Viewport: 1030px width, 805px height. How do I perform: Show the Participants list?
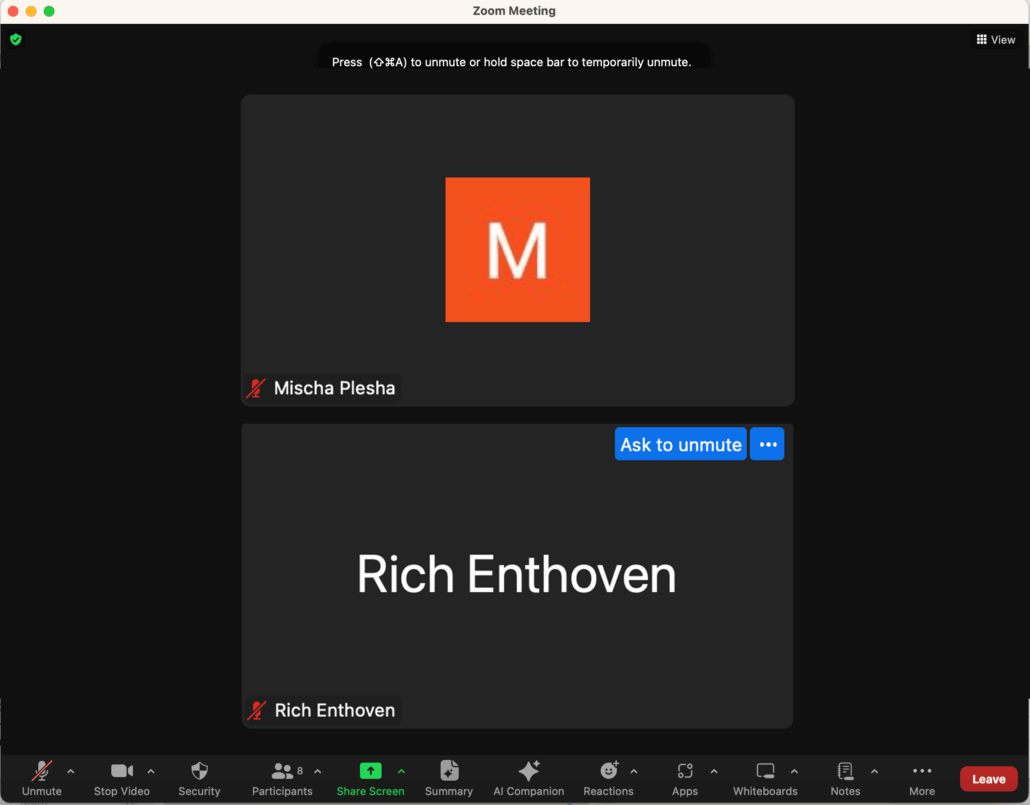click(282, 779)
